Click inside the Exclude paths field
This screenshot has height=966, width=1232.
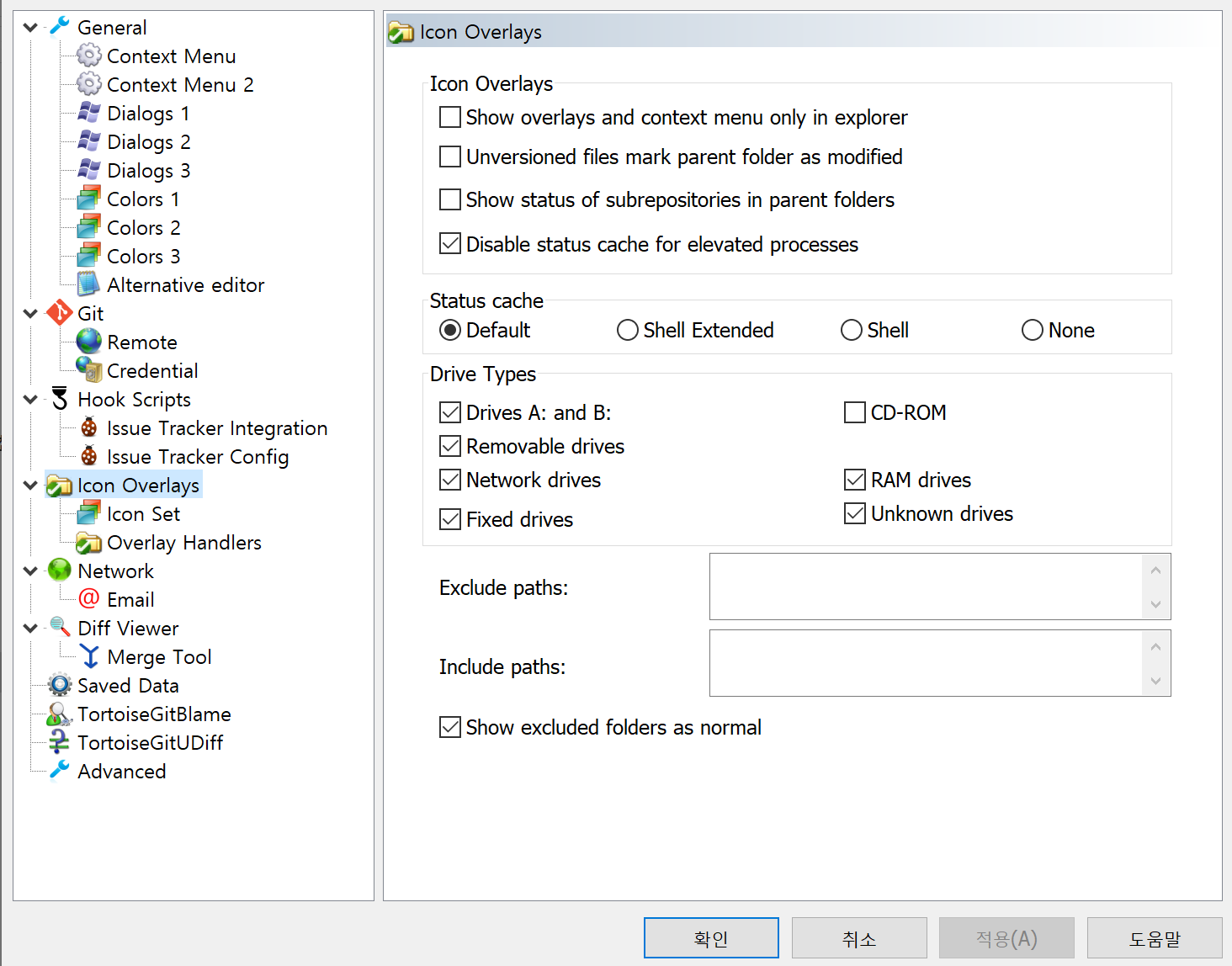[926, 586]
